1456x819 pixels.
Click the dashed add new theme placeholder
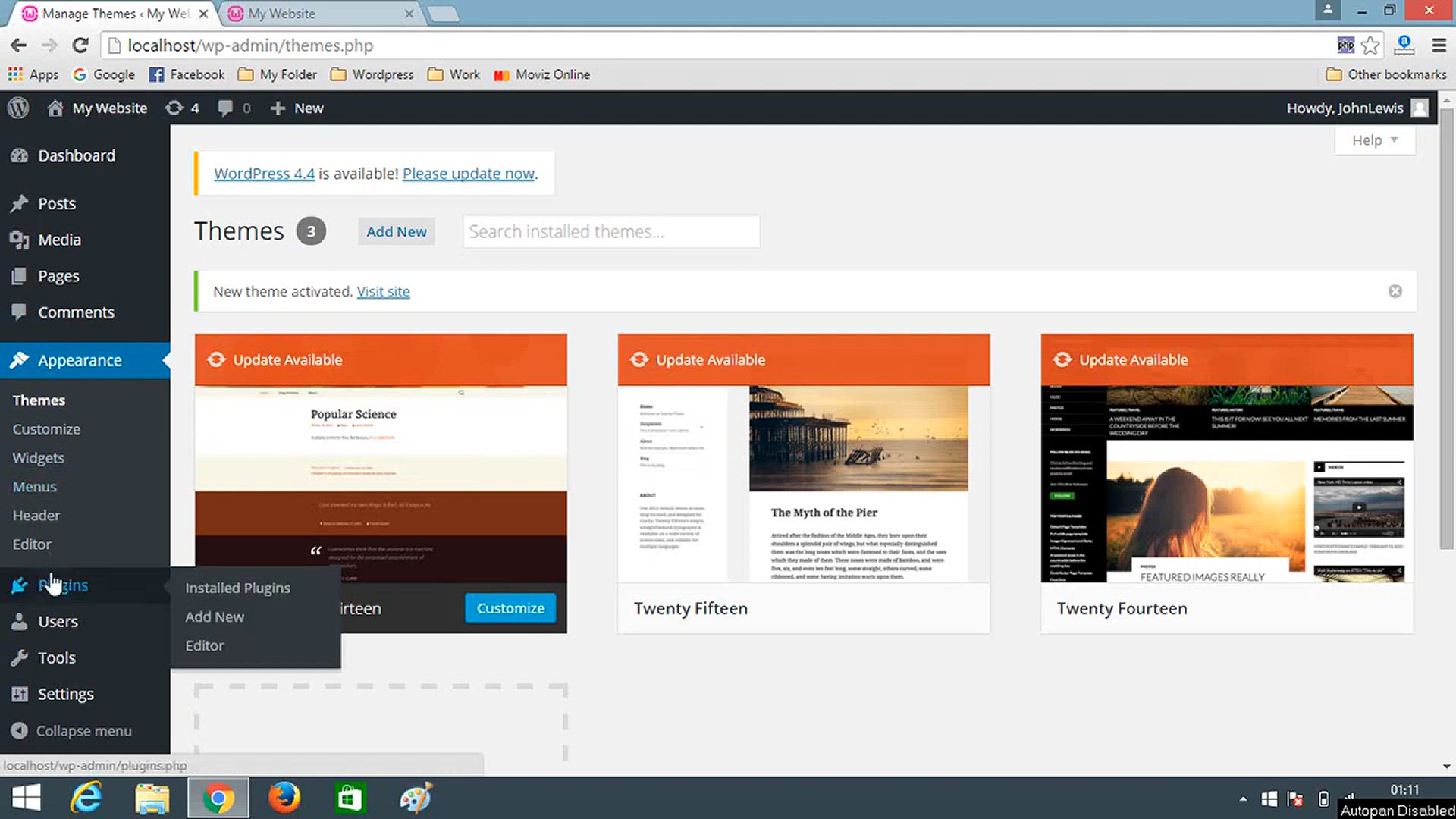(381, 723)
